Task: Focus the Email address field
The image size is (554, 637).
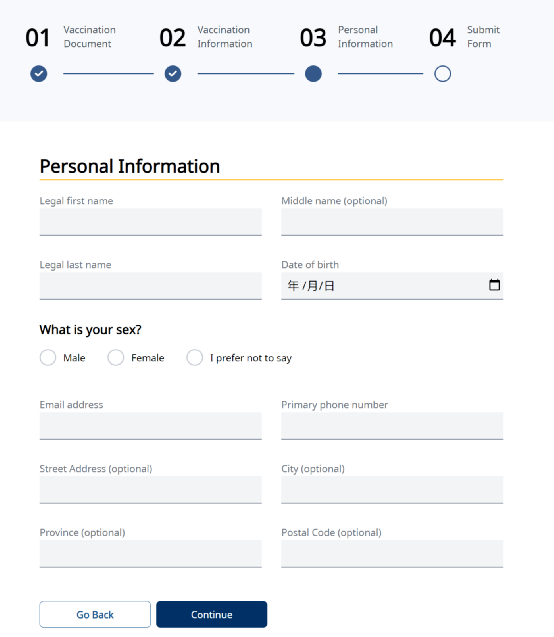Action: point(151,426)
